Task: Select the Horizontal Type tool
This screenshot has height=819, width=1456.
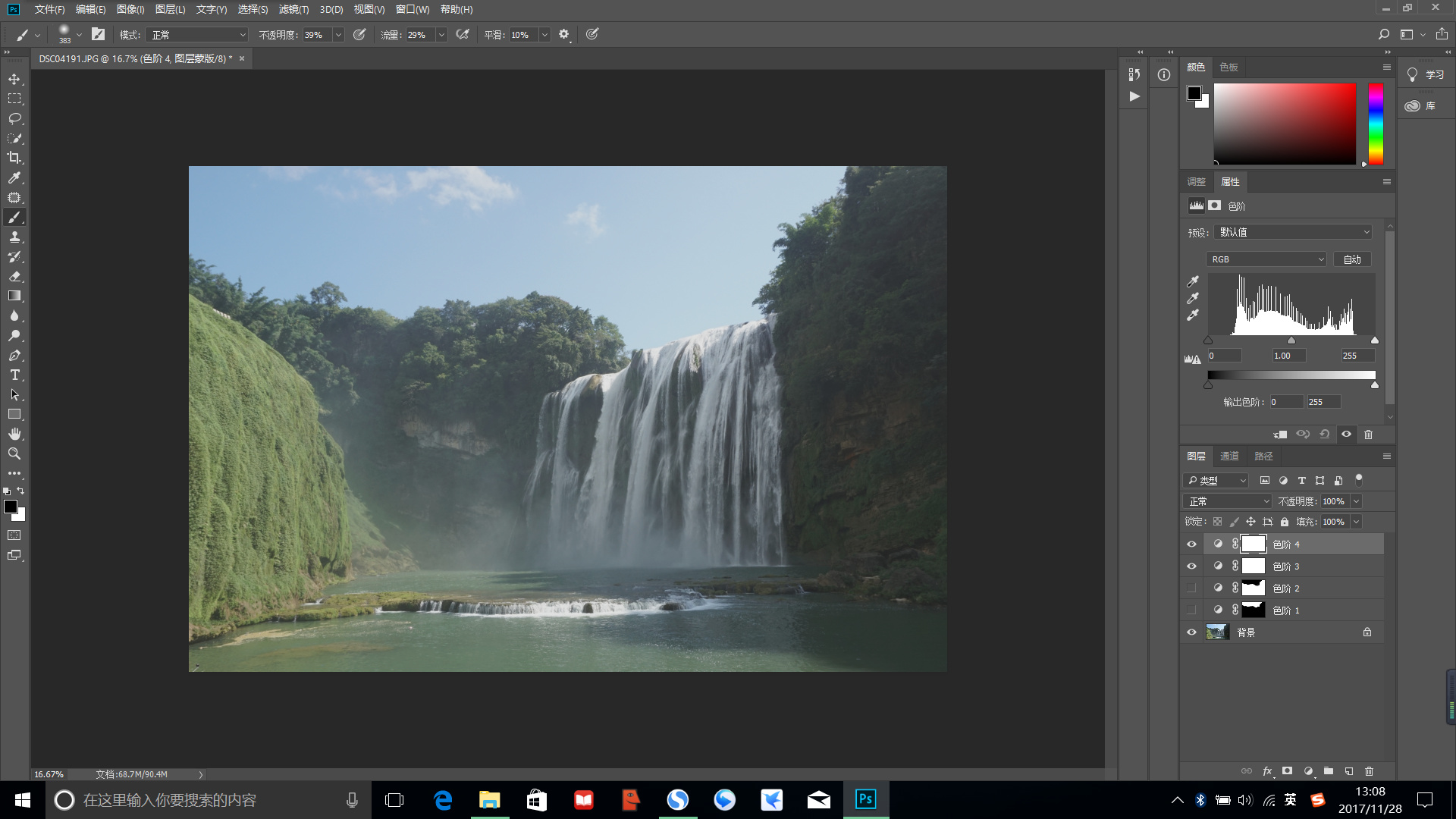Action: click(14, 375)
